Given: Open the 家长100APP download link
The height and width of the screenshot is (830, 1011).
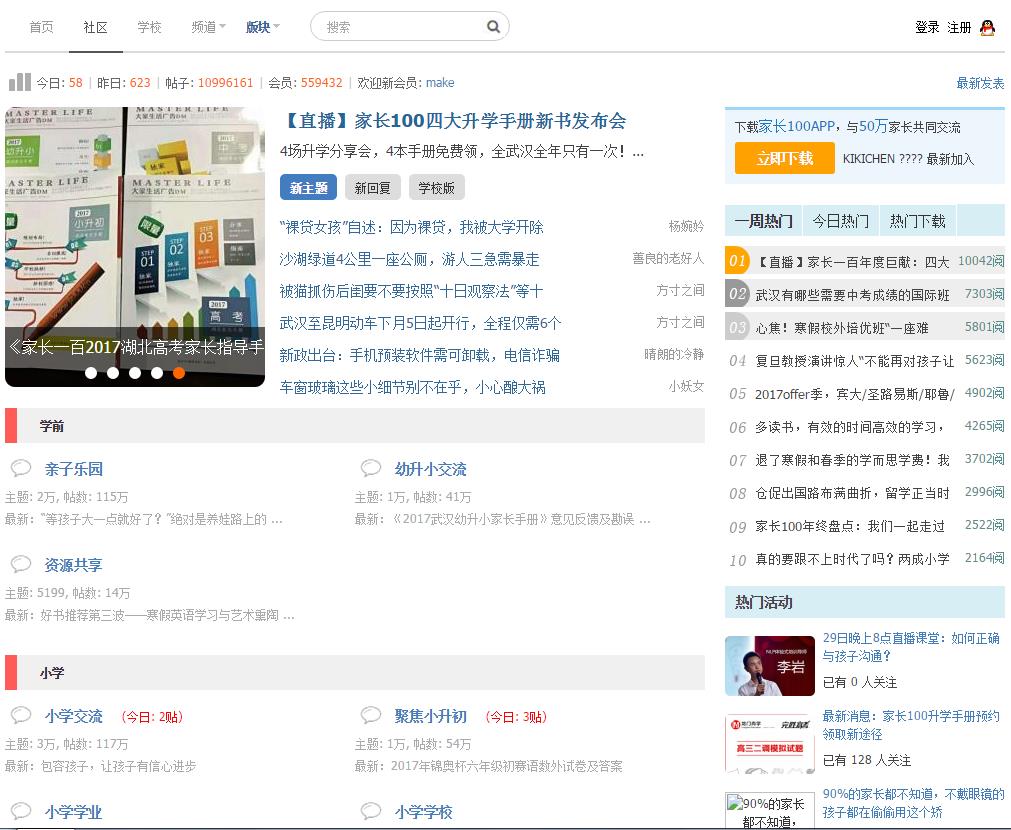Looking at the screenshot, I should pos(797,126).
